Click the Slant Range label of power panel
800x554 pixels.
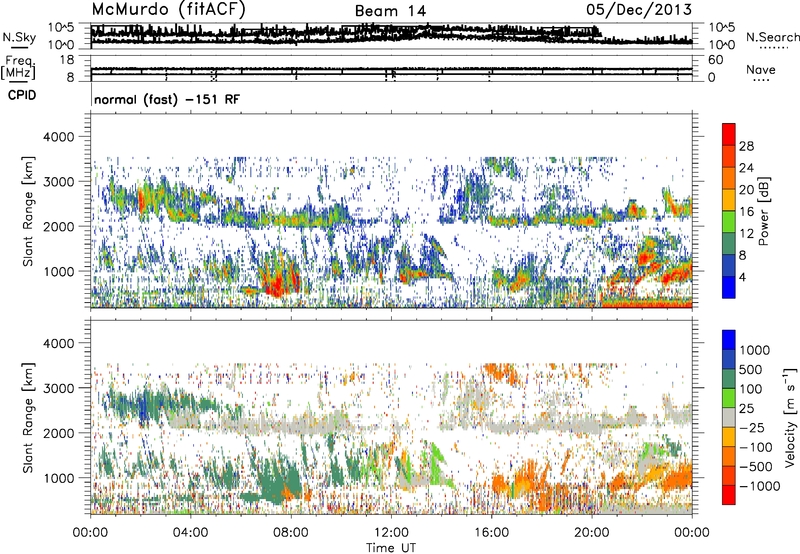pos(28,211)
